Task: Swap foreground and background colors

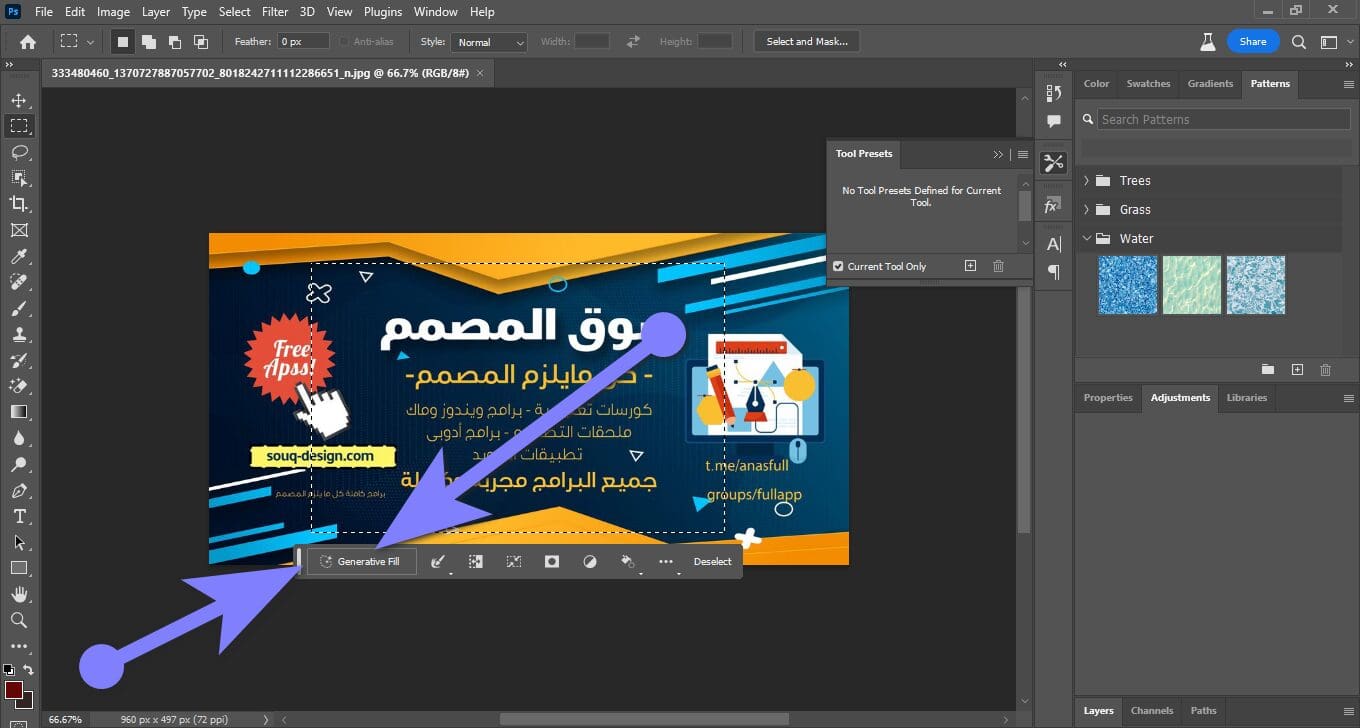Action: click(29, 670)
